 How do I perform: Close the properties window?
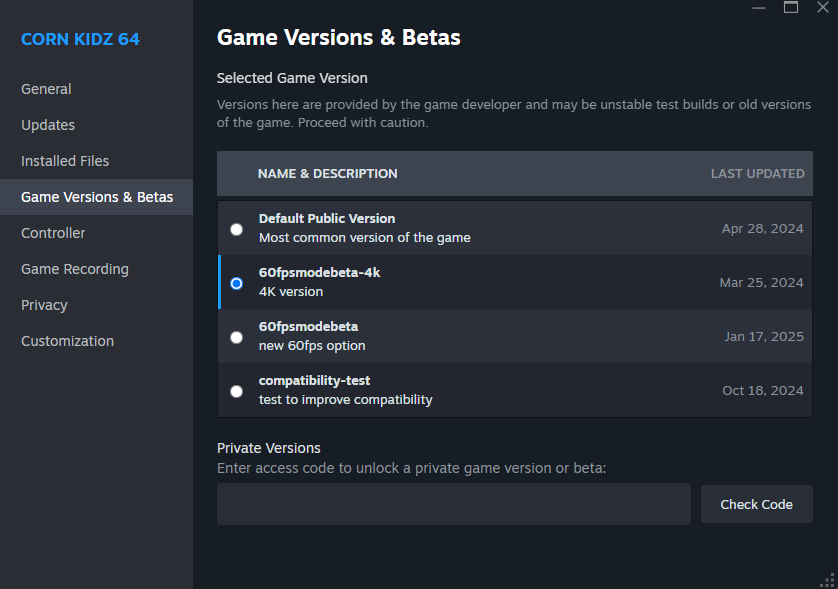(823, 7)
